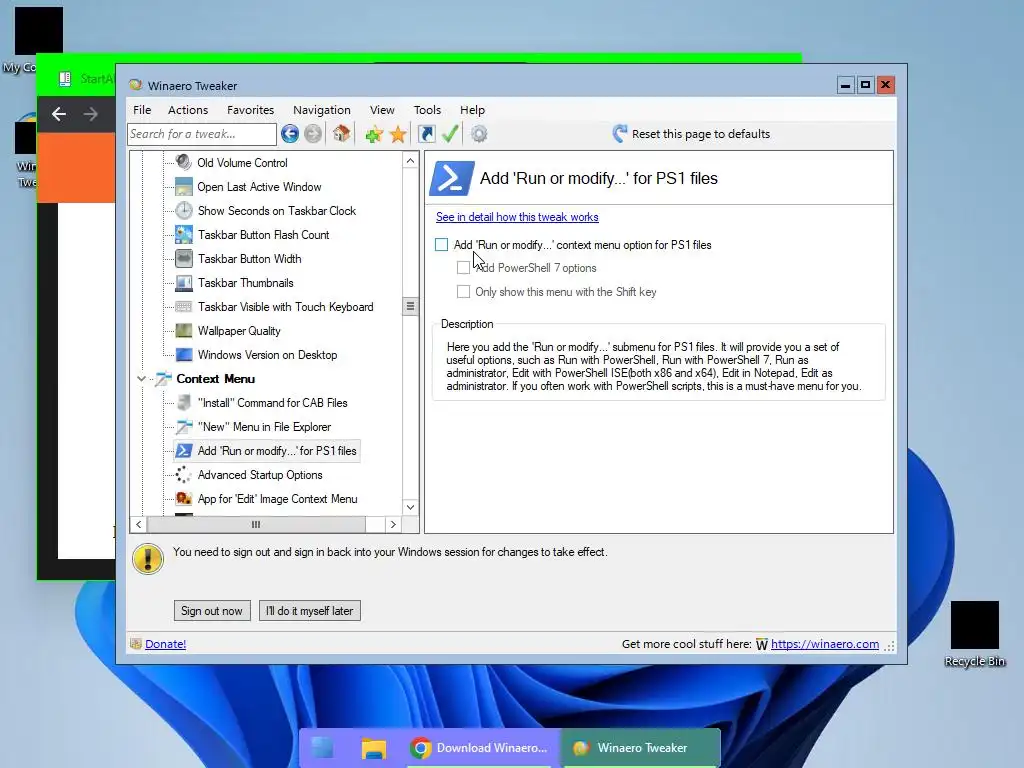
Task: Click the grayed forward navigation arrow in the toolbar
Action: (x=313, y=134)
